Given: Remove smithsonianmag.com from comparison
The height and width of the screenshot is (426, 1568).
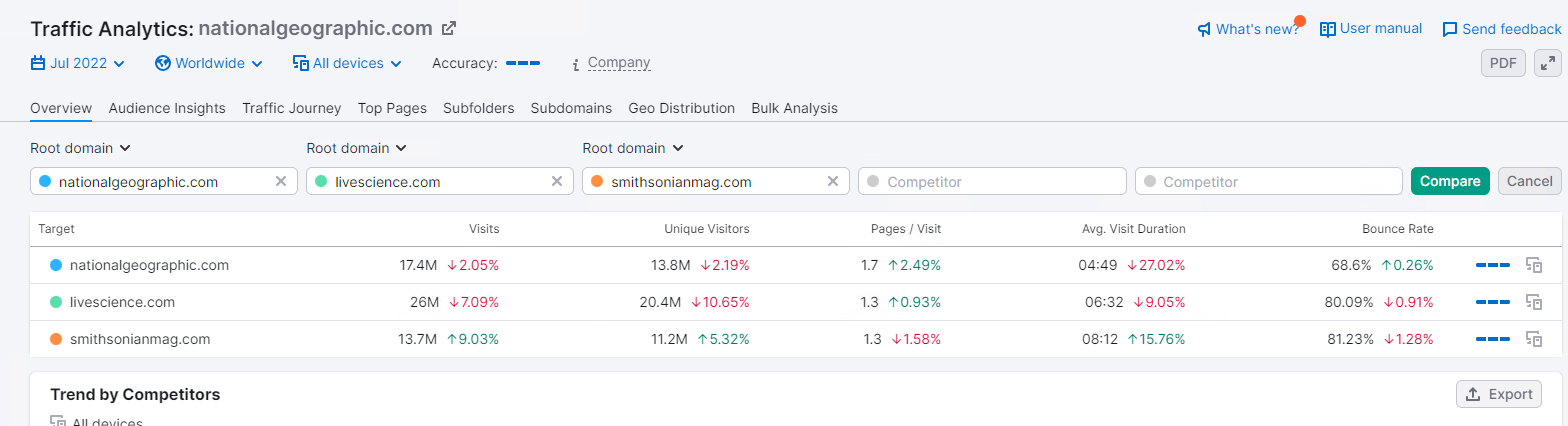Looking at the screenshot, I should 833,181.
